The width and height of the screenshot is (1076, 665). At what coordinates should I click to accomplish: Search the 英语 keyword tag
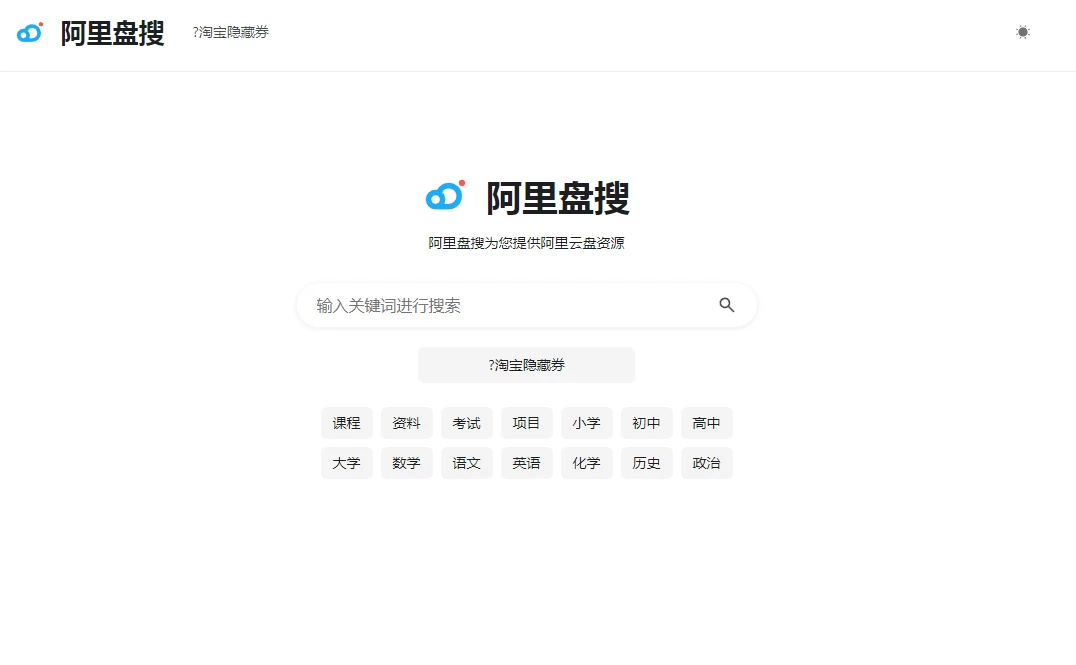tap(526, 462)
